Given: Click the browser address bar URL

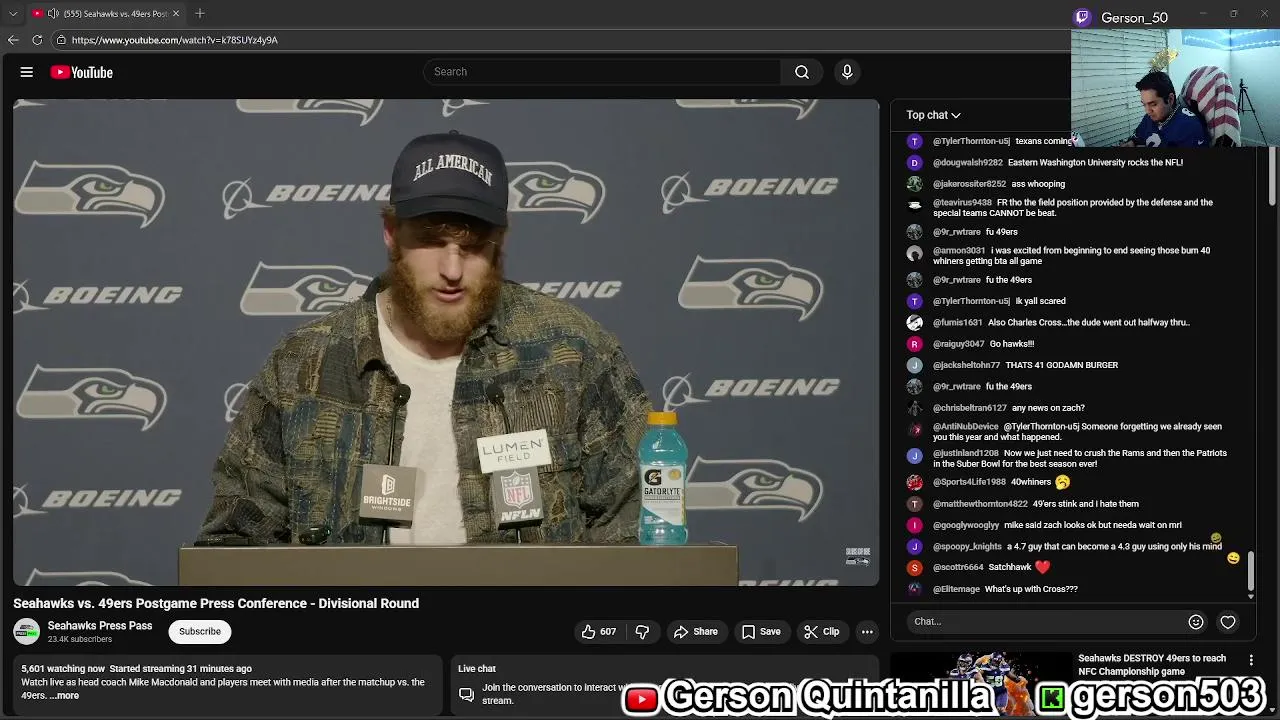Looking at the screenshot, I should [x=175, y=40].
